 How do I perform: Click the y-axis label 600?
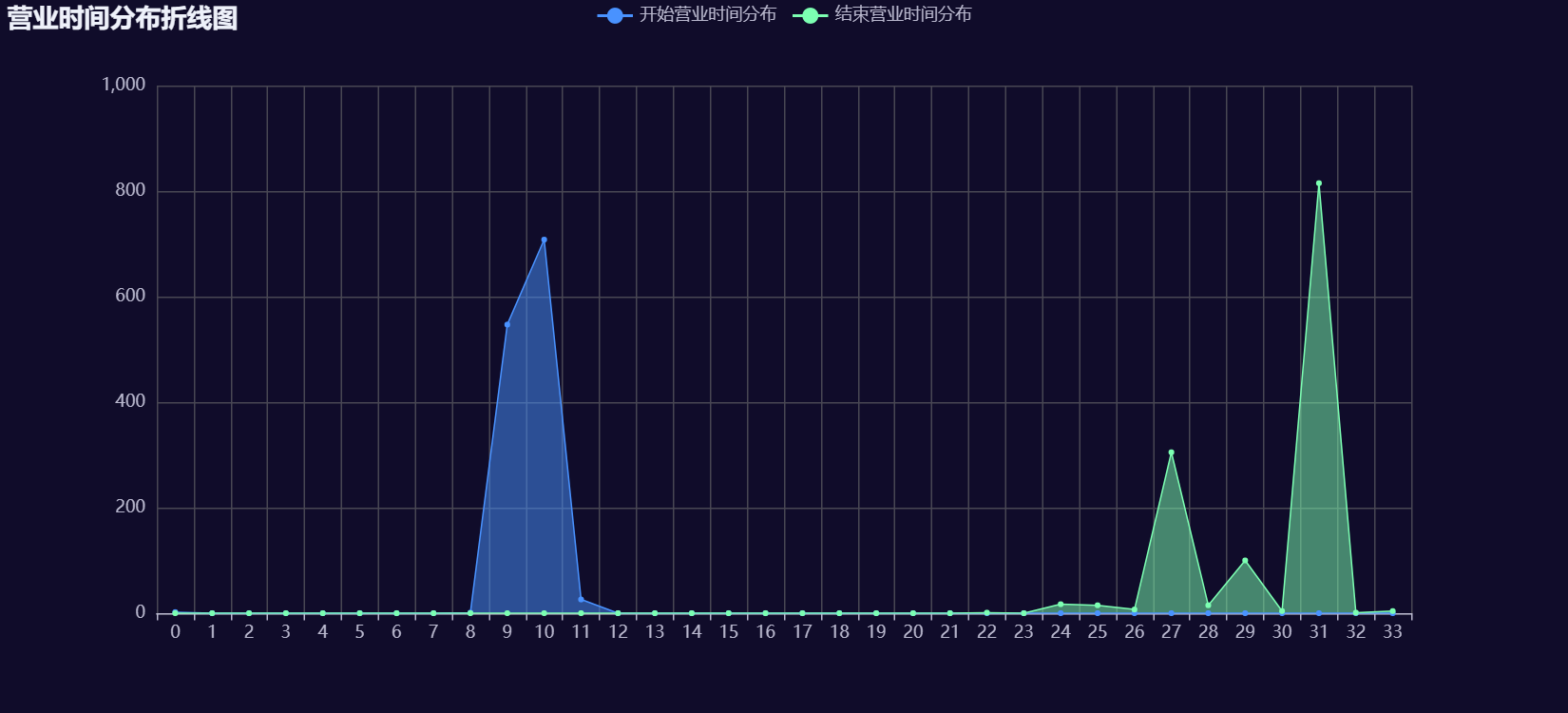pos(130,296)
